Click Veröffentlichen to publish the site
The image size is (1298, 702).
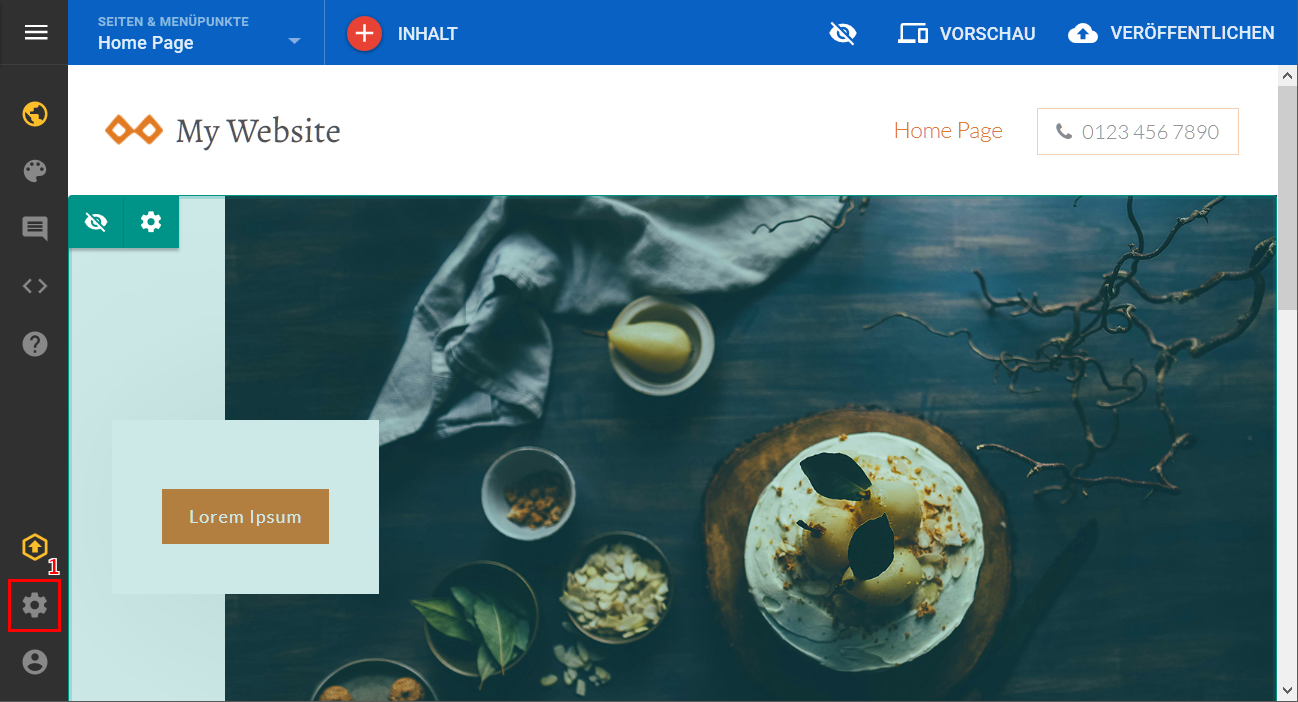point(1171,33)
